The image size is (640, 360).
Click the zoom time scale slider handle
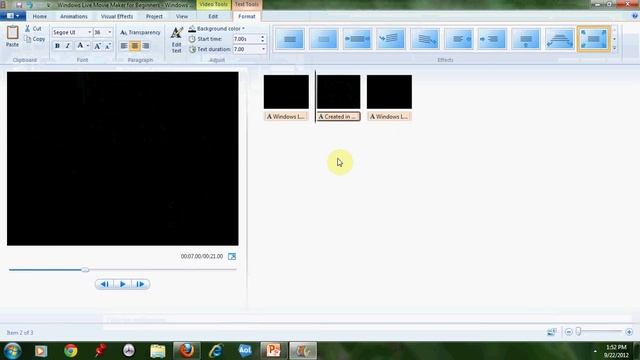(x=578, y=332)
